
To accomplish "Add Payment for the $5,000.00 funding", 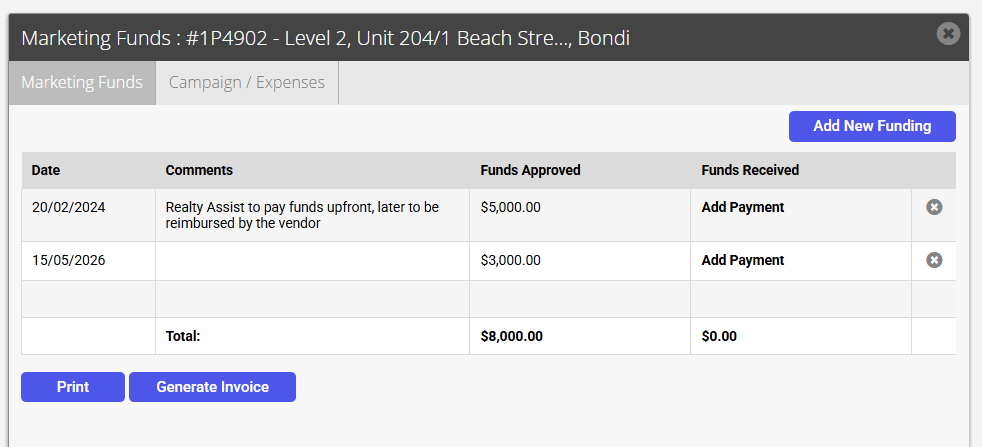I will point(742,207).
